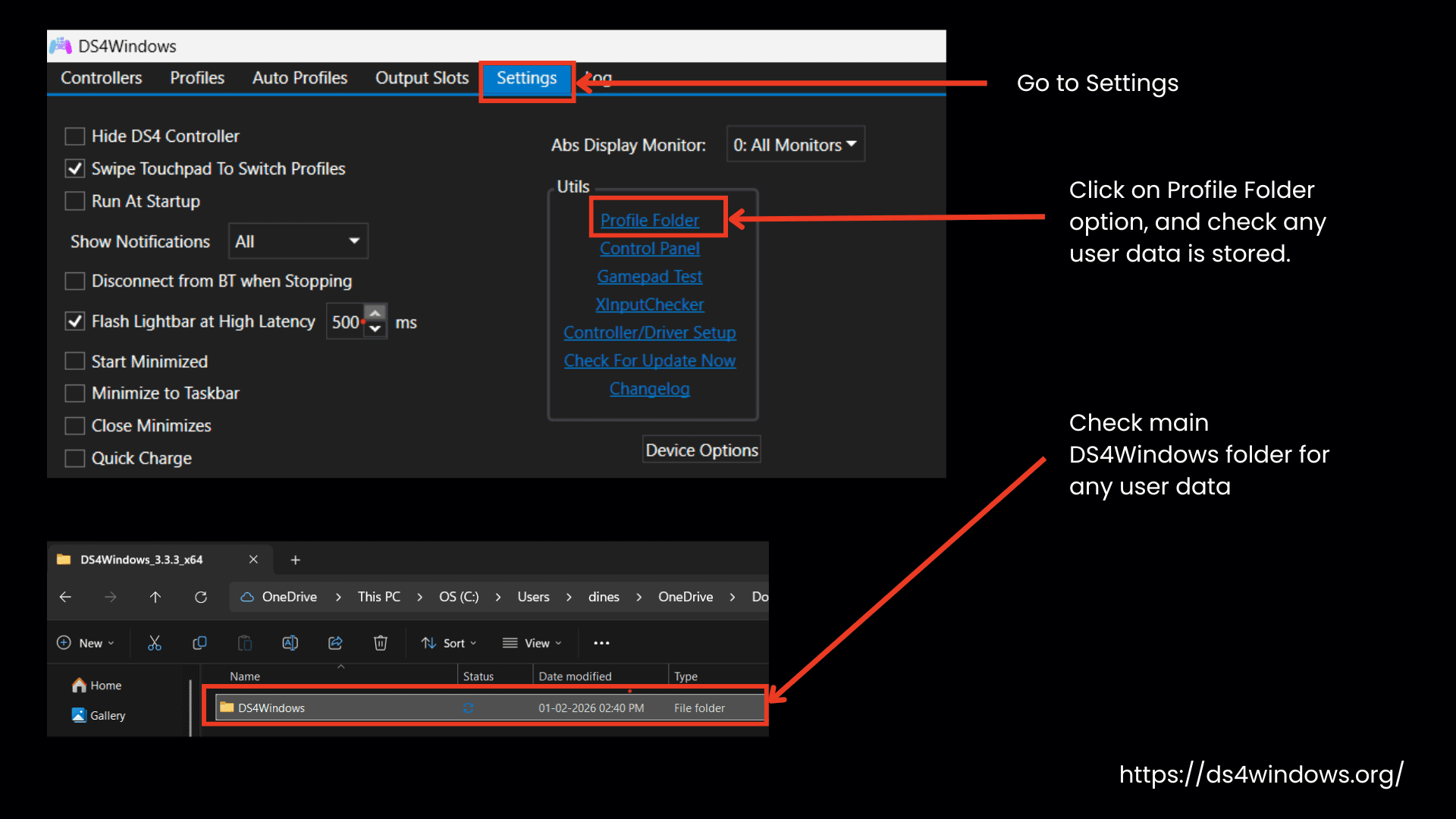Click the sync status icon on DS4Windows row
Screen dimensions: 1456x819
click(469, 708)
